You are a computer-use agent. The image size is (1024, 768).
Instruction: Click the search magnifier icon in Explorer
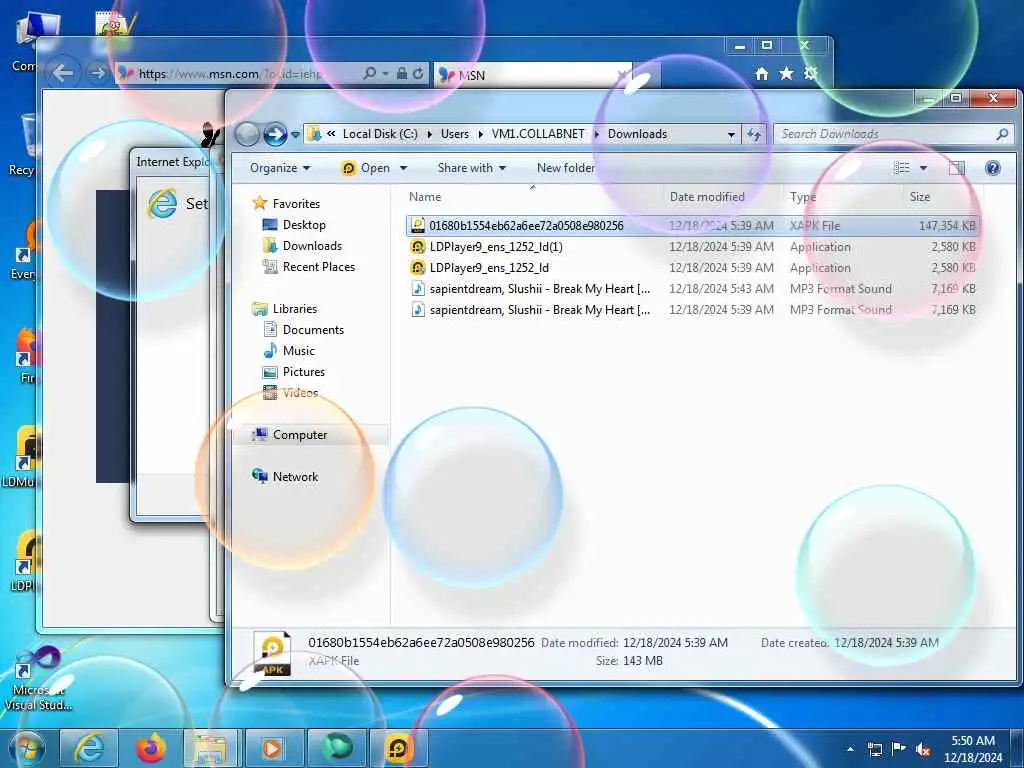click(x=1002, y=134)
